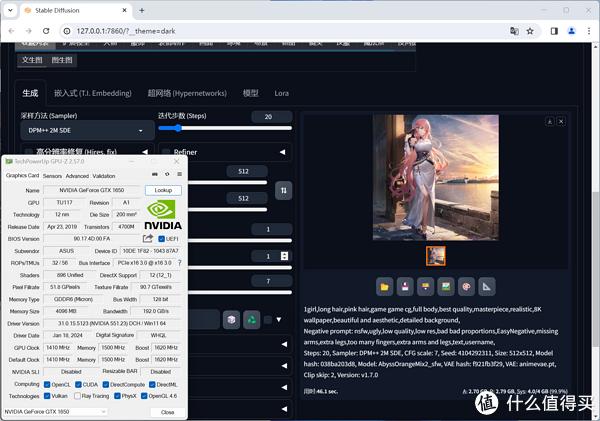Image resolution: width=600 pixels, height=421 pixels.
Task: Open the Sampler dropdown showing DPM++ 2M SDE
Action: tap(87, 131)
